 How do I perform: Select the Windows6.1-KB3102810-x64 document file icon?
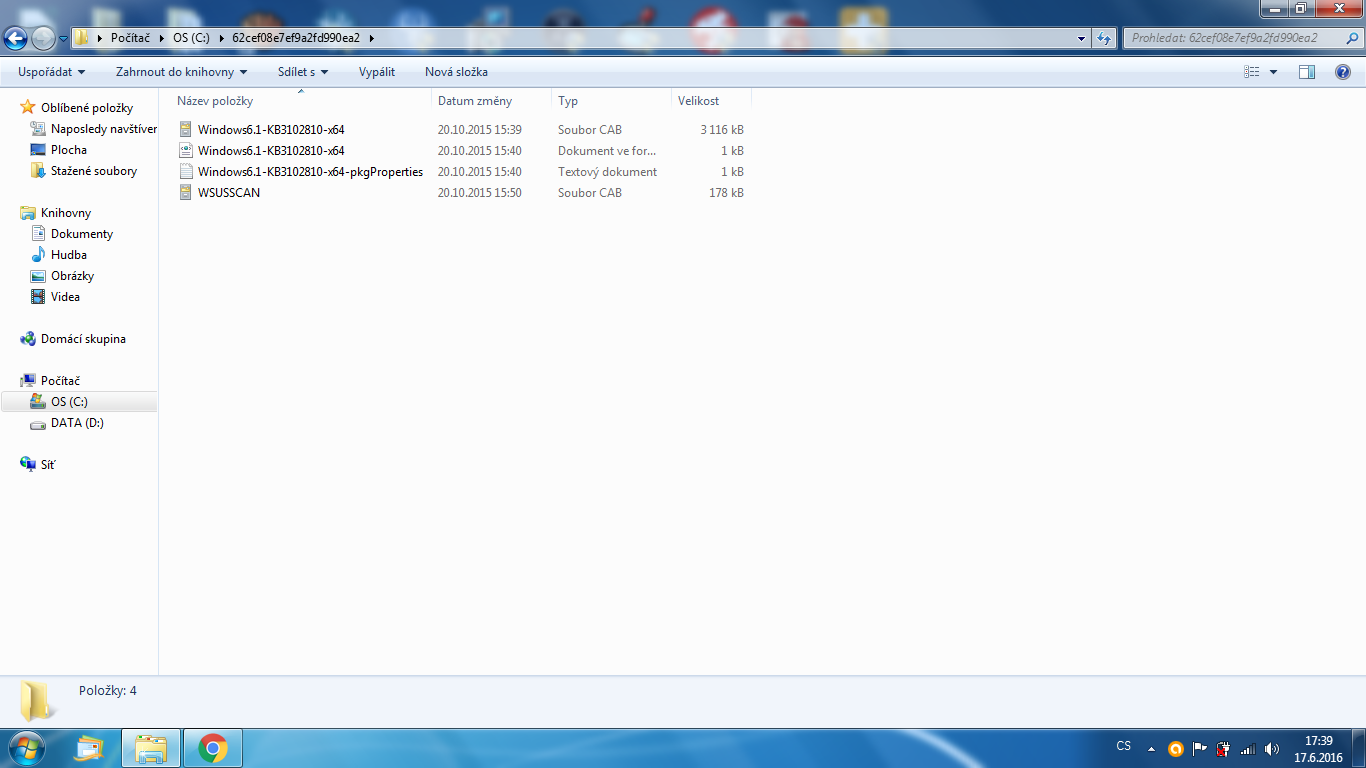(x=185, y=151)
